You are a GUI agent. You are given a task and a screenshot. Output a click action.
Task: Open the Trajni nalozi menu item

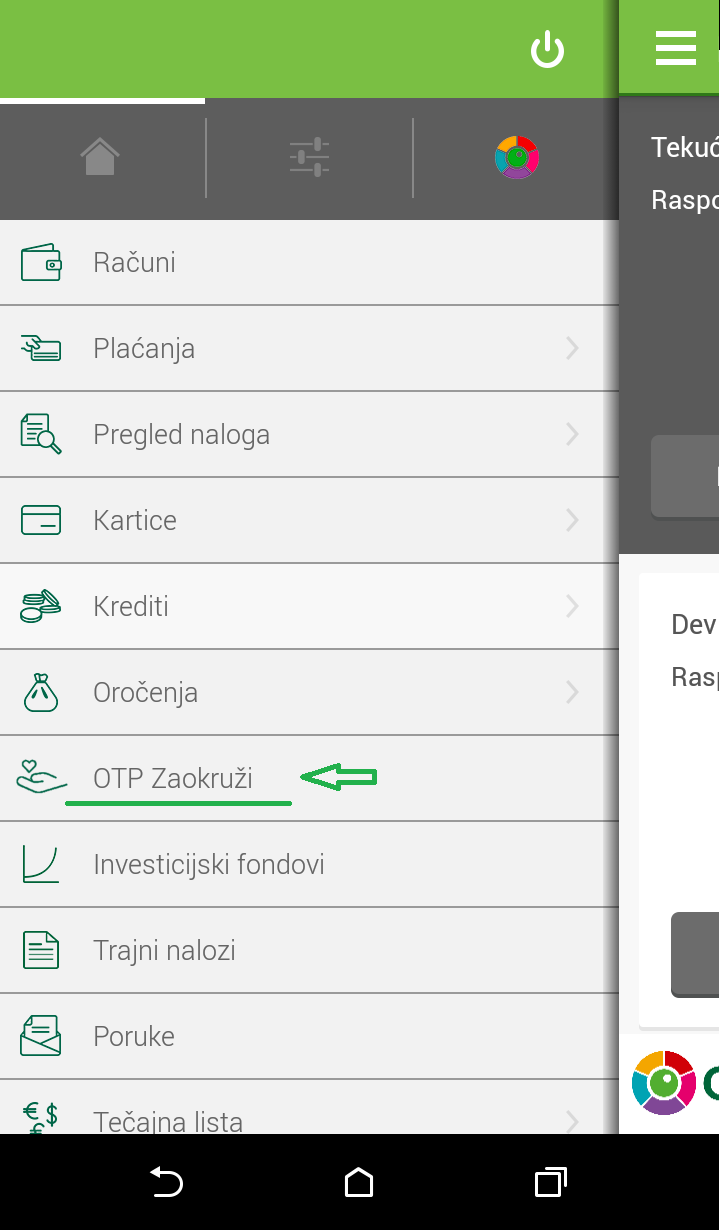pos(309,950)
